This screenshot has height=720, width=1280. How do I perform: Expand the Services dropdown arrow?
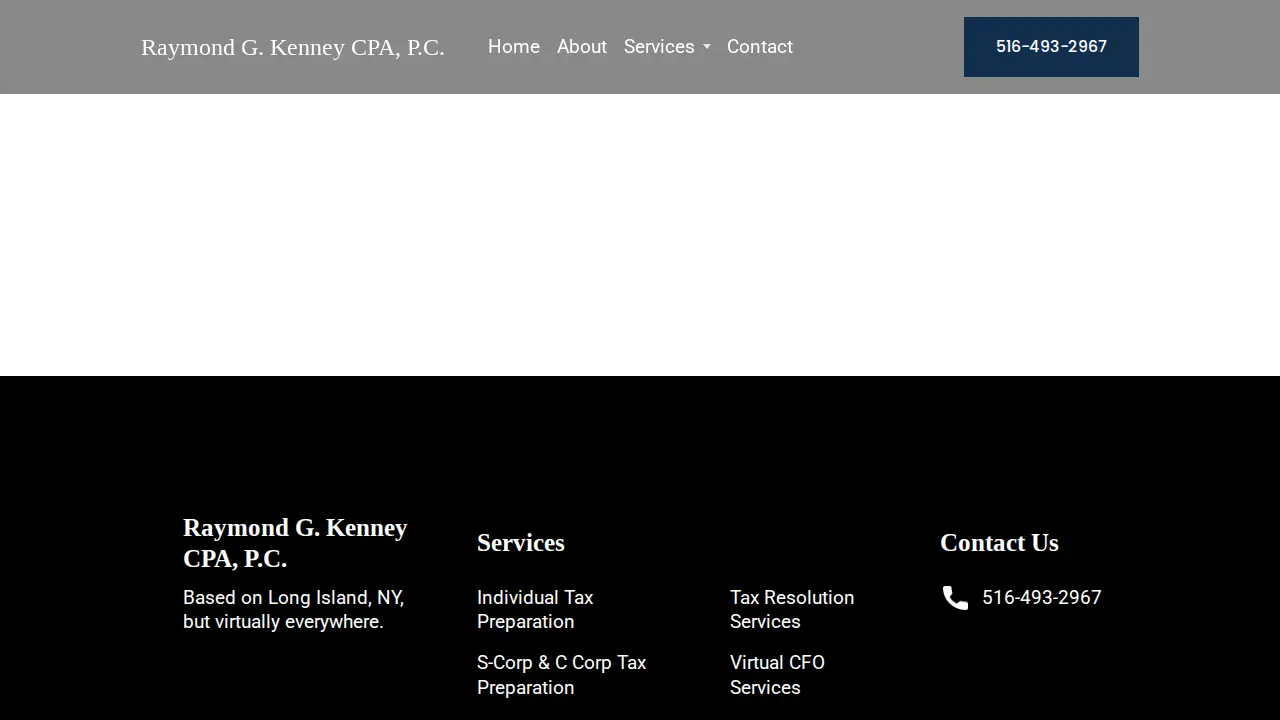707,47
